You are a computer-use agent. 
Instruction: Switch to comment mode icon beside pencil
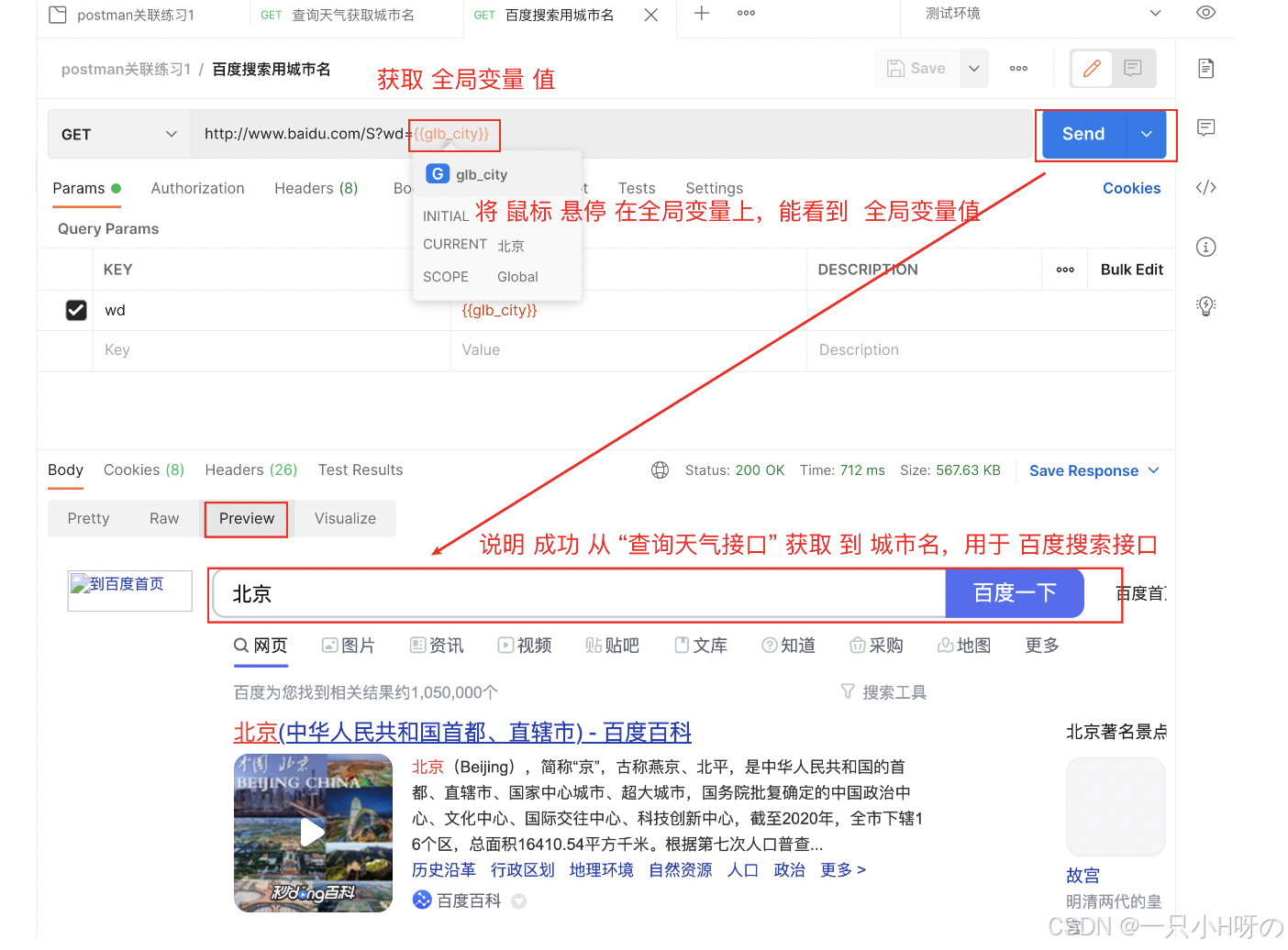(1133, 69)
